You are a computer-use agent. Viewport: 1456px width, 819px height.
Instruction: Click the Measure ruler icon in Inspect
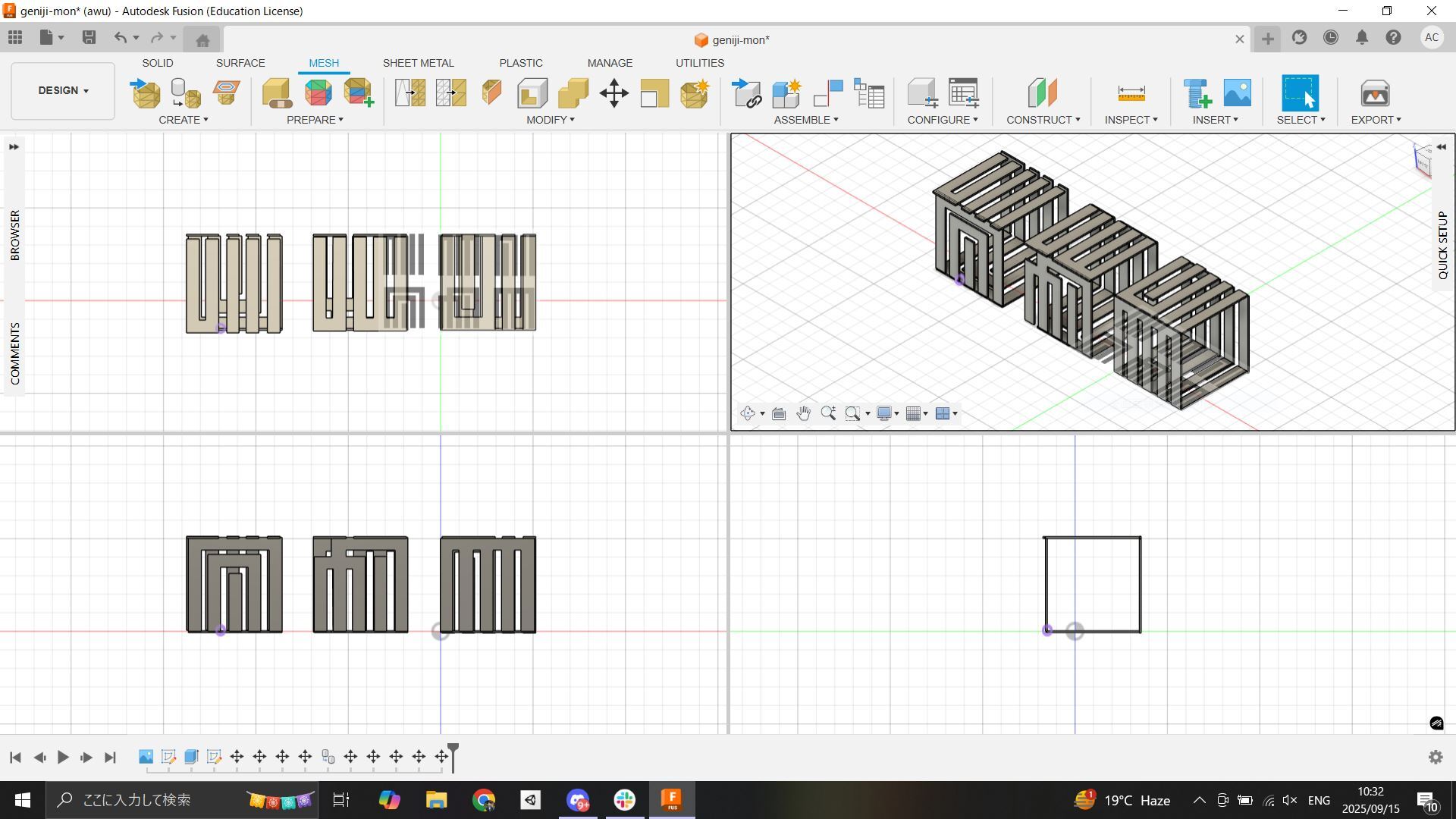click(1131, 93)
